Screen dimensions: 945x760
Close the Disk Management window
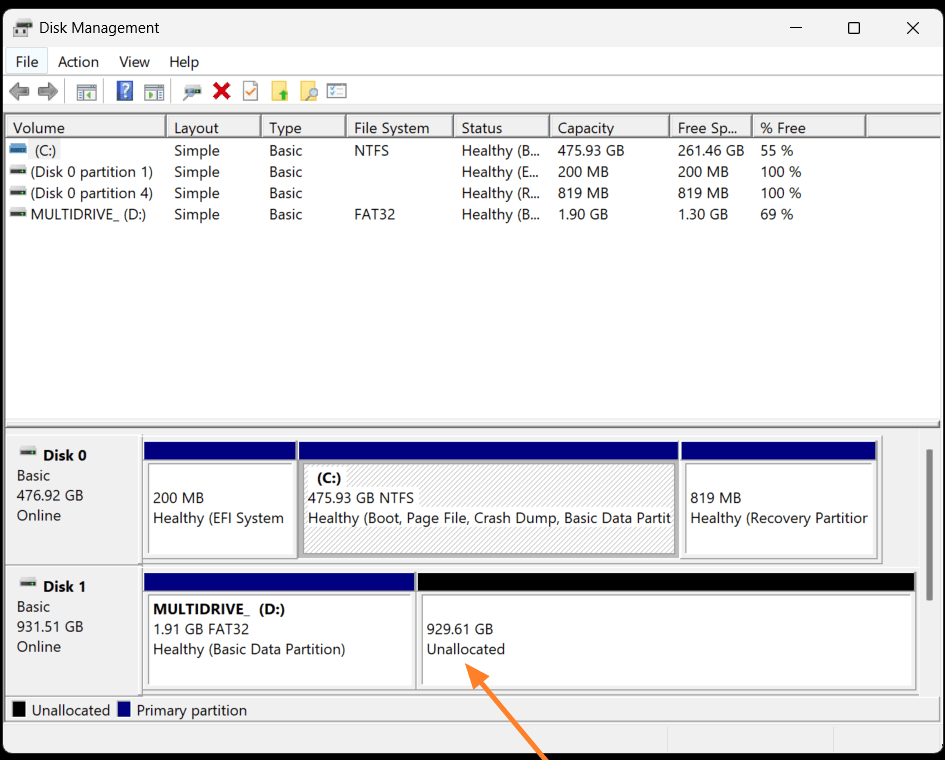click(x=912, y=28)
